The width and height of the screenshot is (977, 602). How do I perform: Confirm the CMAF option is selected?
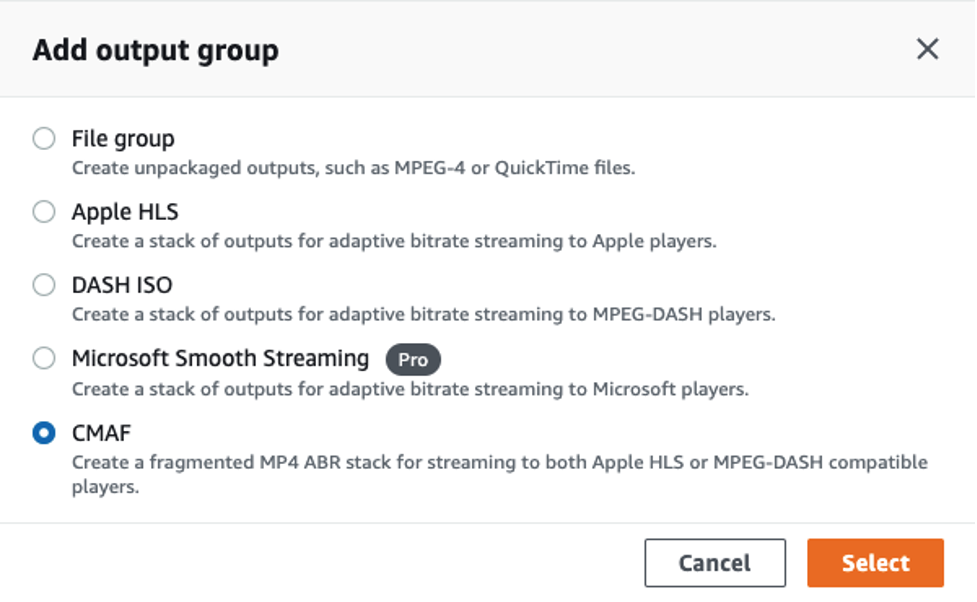[44, 432]
